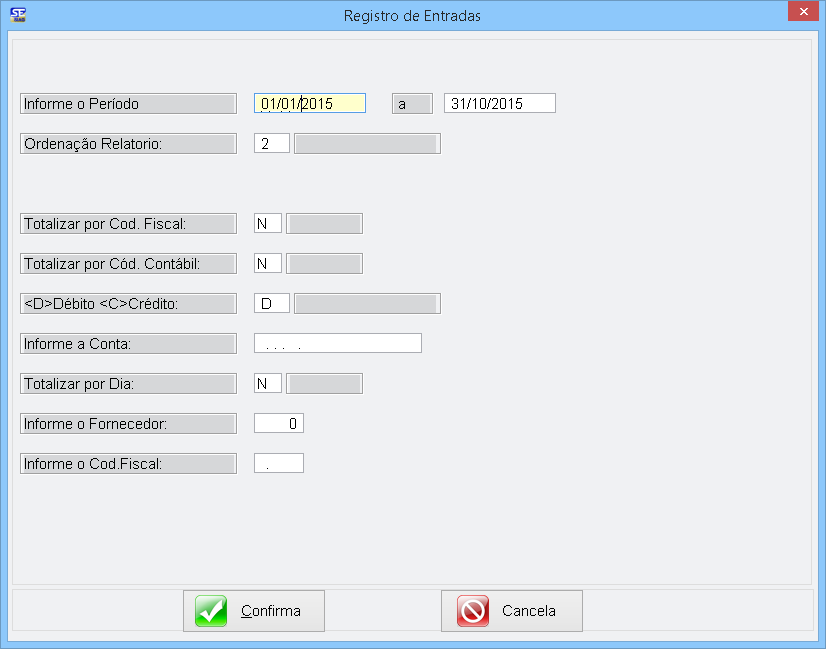Click the application icon in title bar
826x649 pixels.
tap(17, 15)
